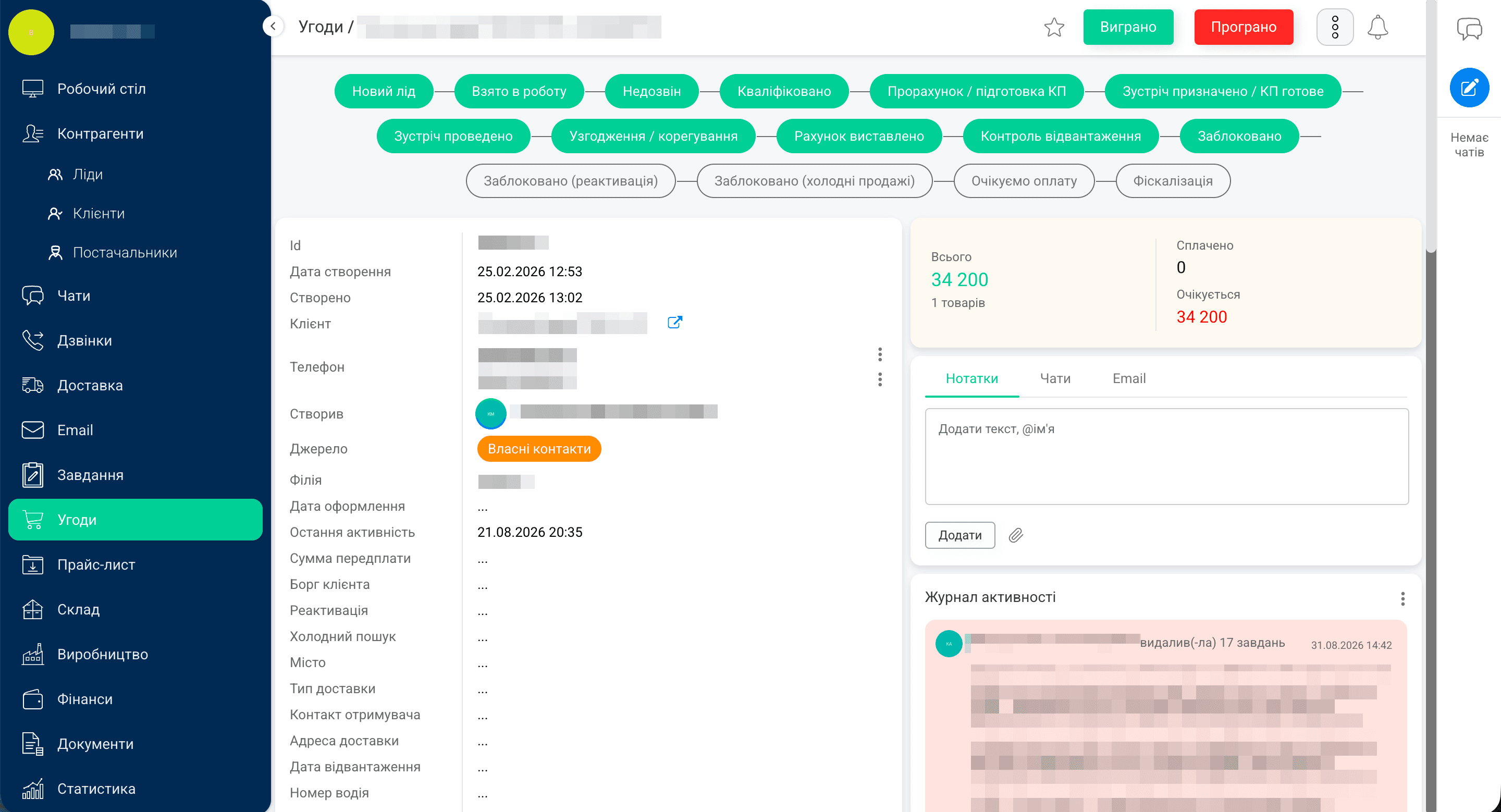Click the Виграно button
The width and height of the screenshot is (1501, 812).
pos(1128,28)
